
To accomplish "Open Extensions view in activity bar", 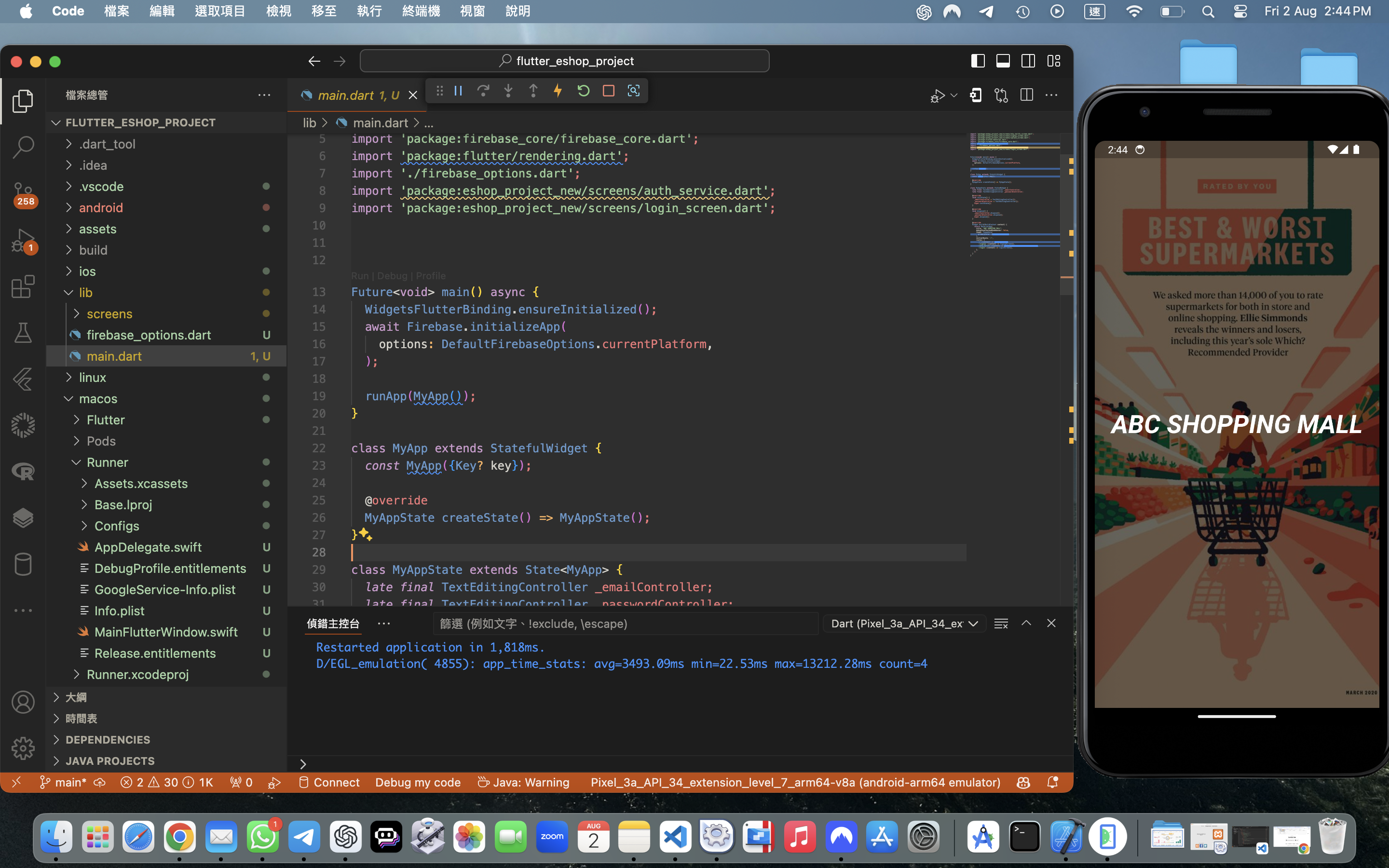I will tap(23, 286).
